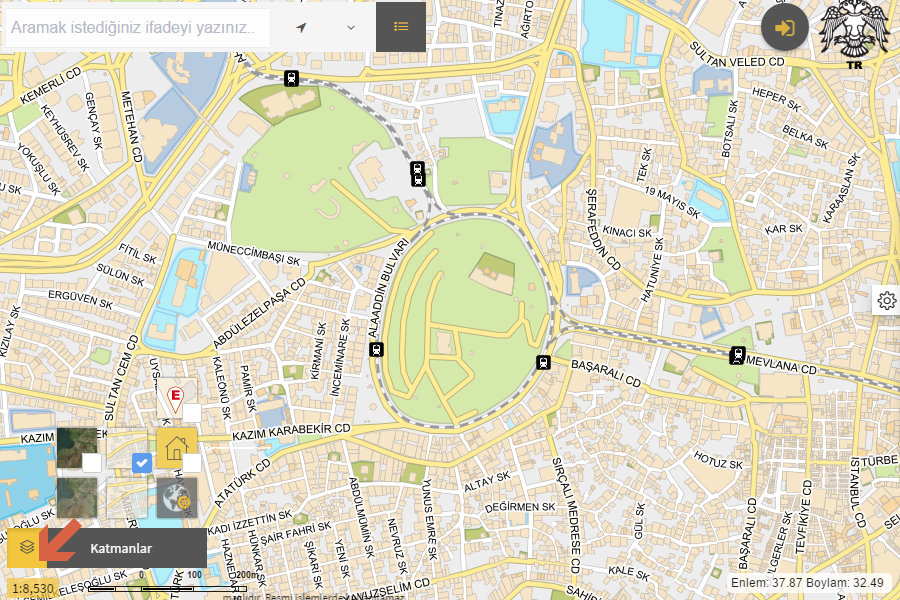Check the satellite imagery basemap checkbox
Screen dimensions: 900x600
91,463
